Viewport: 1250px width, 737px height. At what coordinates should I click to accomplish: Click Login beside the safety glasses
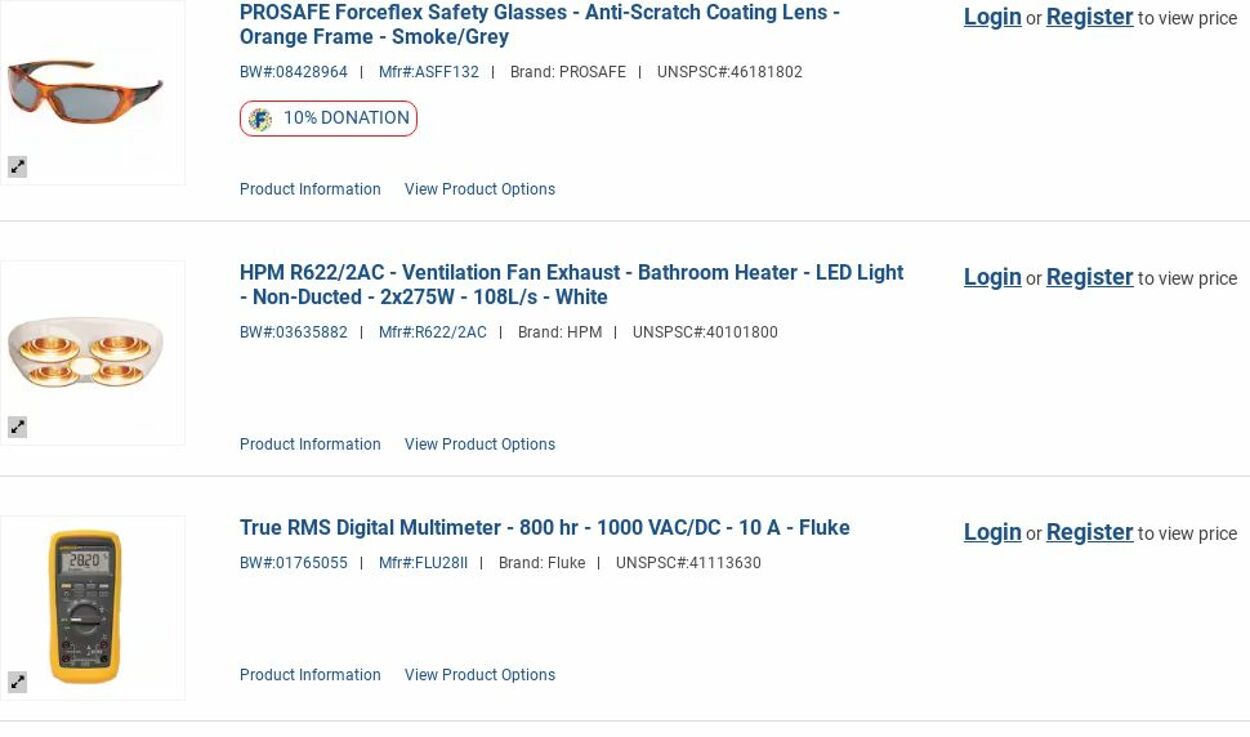pos(992,17)
